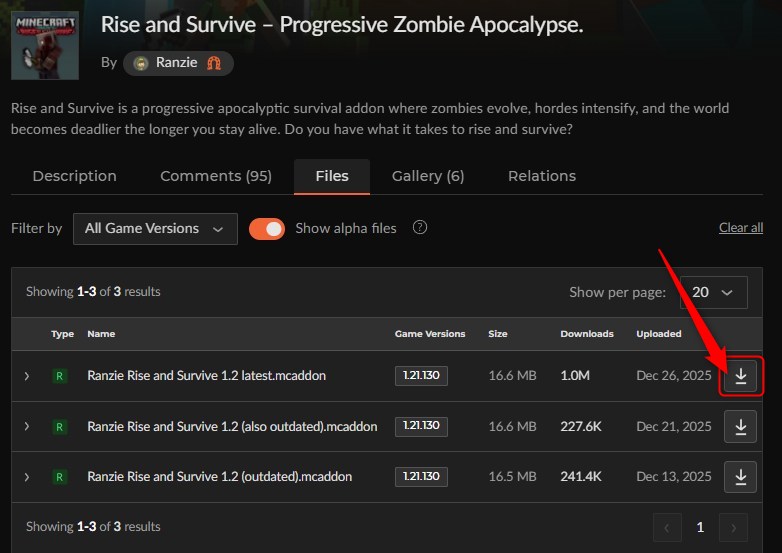Click the project title Rise and Survive
This screenshot has width=782, height=553.
[x=342, y=24]
